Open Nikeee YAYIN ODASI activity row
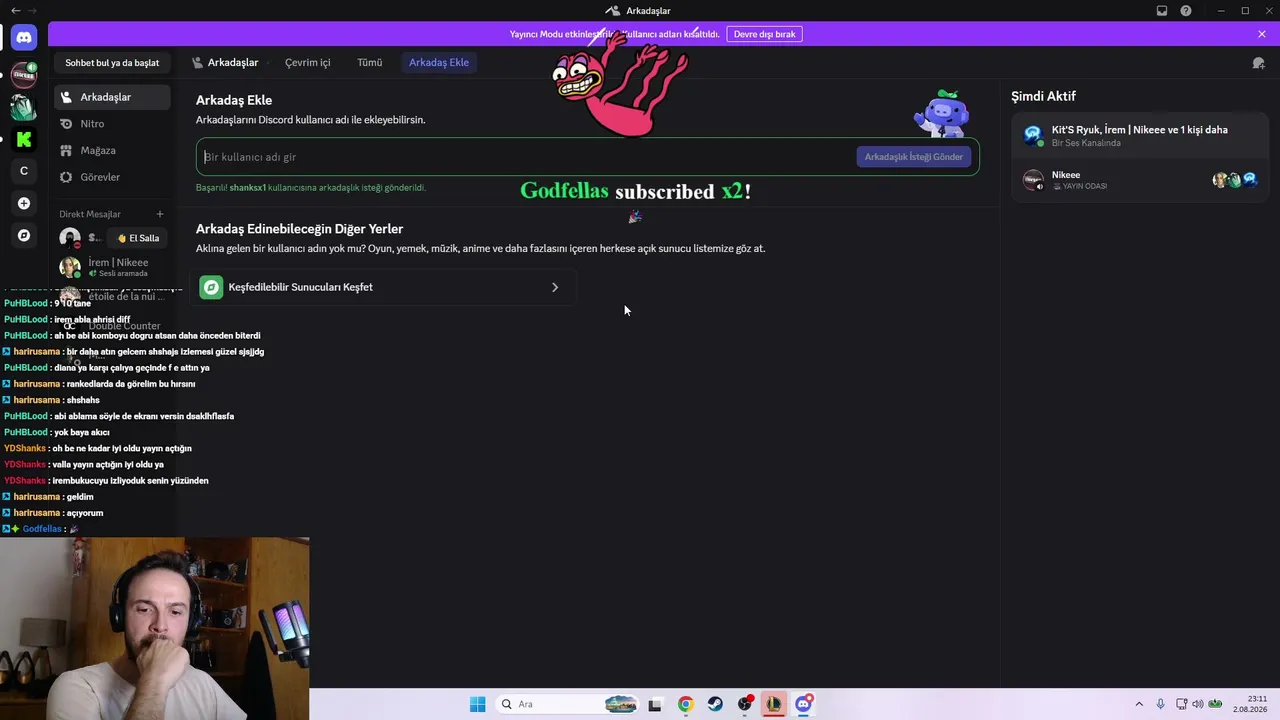 point(1139,180)
